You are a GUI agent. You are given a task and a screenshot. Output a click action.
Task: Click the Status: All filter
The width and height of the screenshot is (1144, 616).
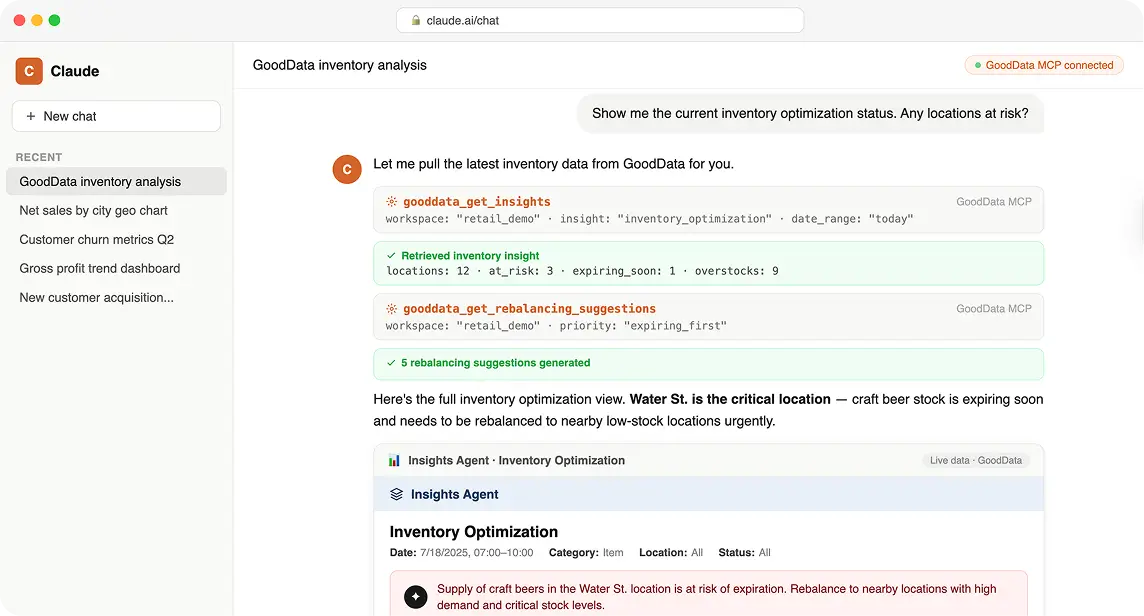[x=744, y=553]
